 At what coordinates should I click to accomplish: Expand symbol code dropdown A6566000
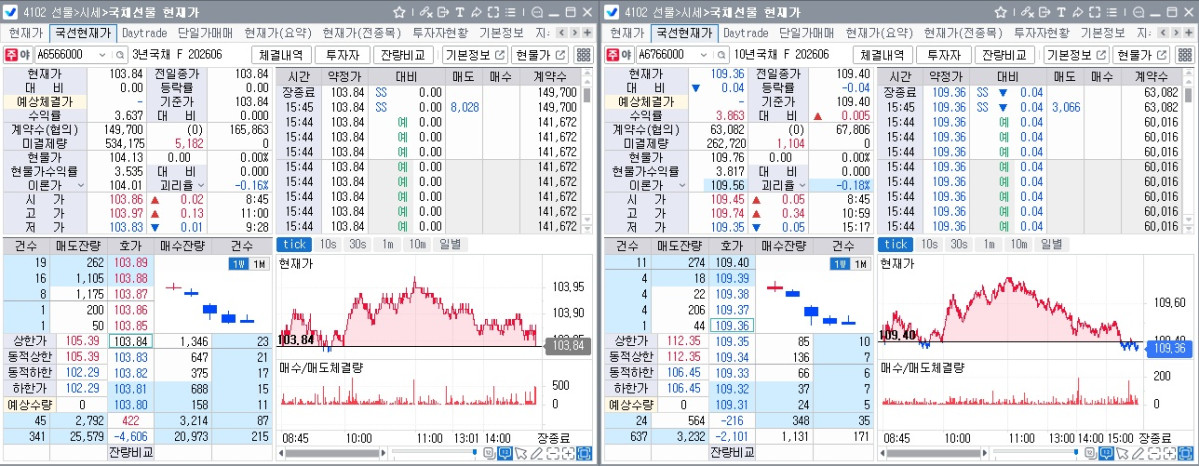[x=103, y=55]
